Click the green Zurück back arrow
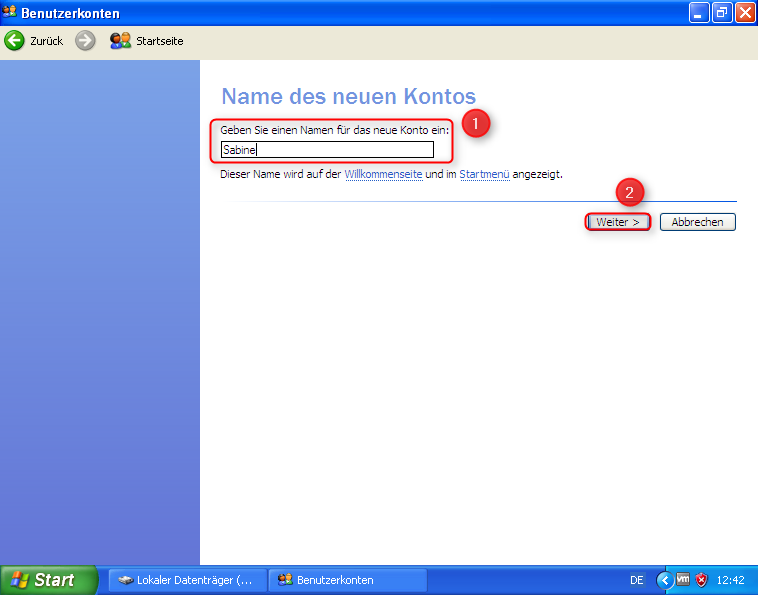The width and height of the screenshot is (758, 595). pos(14,41)
